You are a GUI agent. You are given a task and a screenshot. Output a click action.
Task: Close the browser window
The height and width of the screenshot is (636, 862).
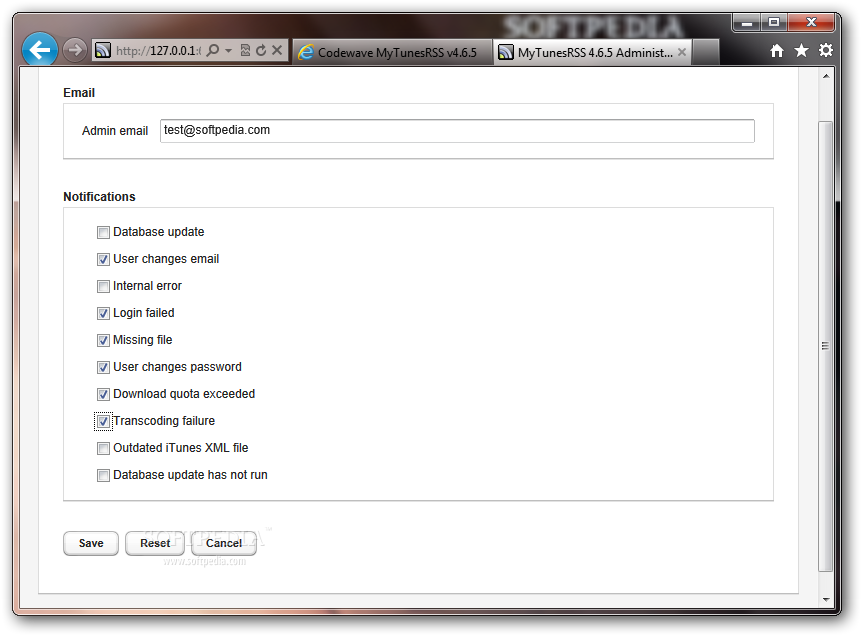(811, 23)
